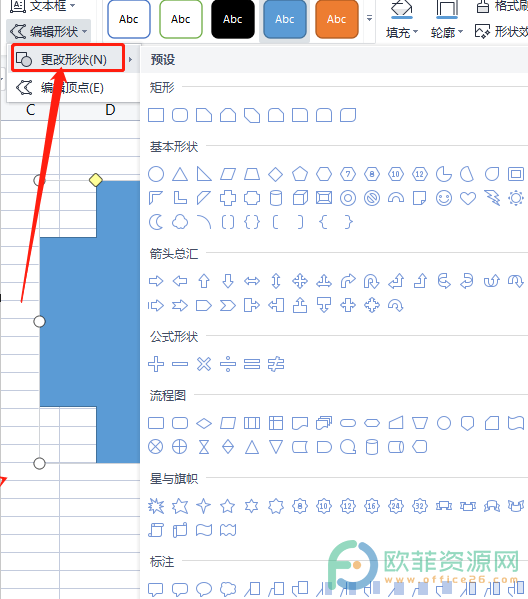Select the up arrow shape
The height and width of the screenshot is (599, 528).
204,282
